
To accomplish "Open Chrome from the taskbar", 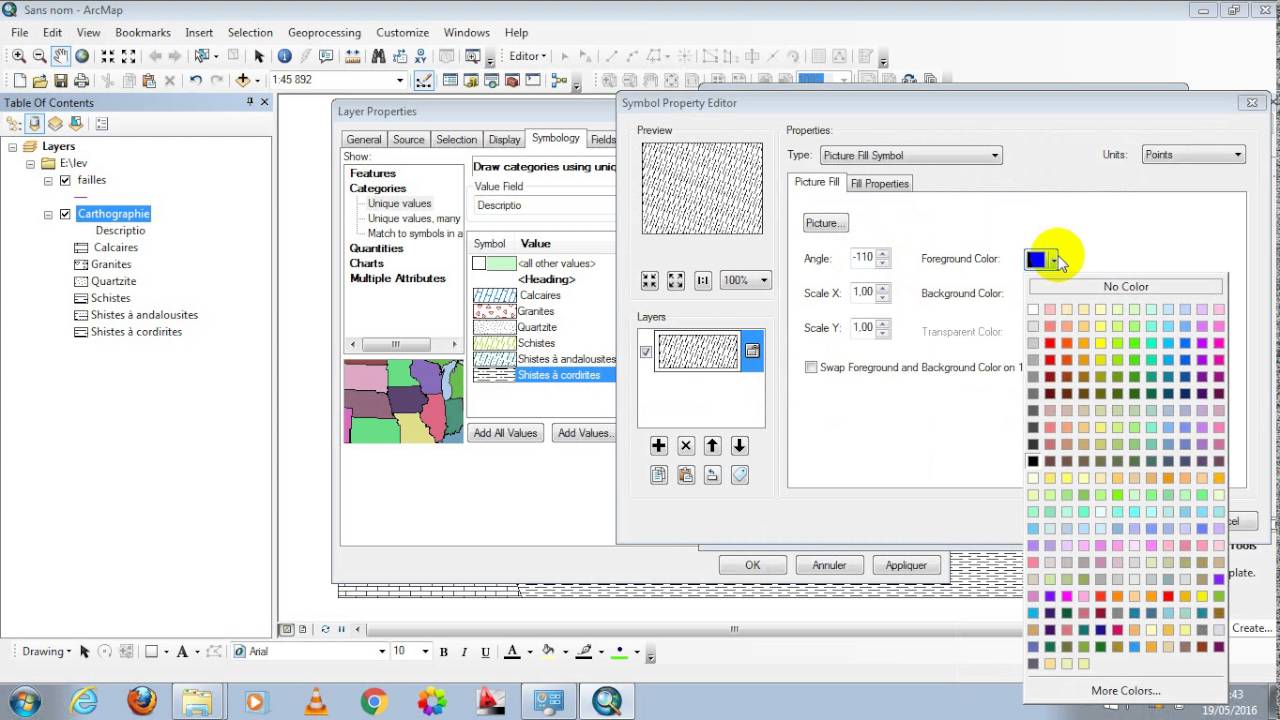I will pos(374,701).
